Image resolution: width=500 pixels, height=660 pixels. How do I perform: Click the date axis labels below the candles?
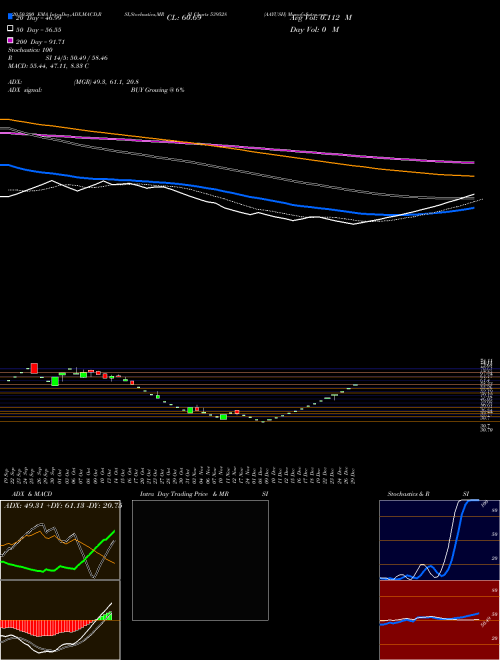181,475
